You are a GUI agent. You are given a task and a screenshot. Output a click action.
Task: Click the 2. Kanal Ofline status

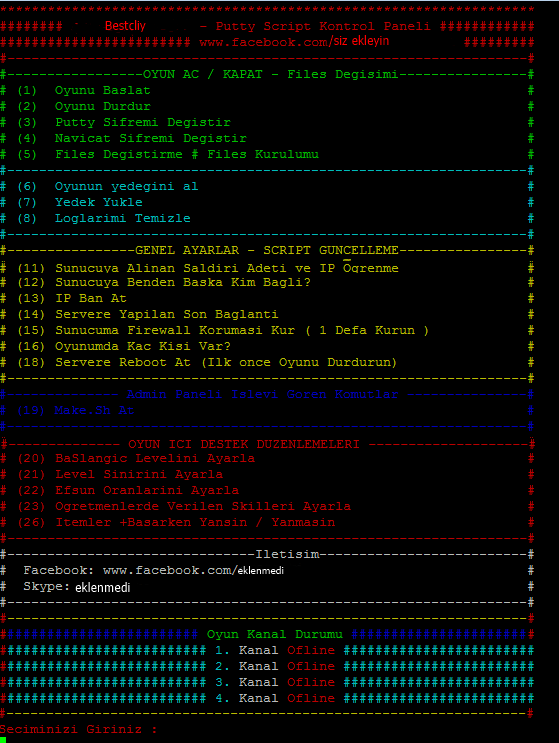click(275, 667)
